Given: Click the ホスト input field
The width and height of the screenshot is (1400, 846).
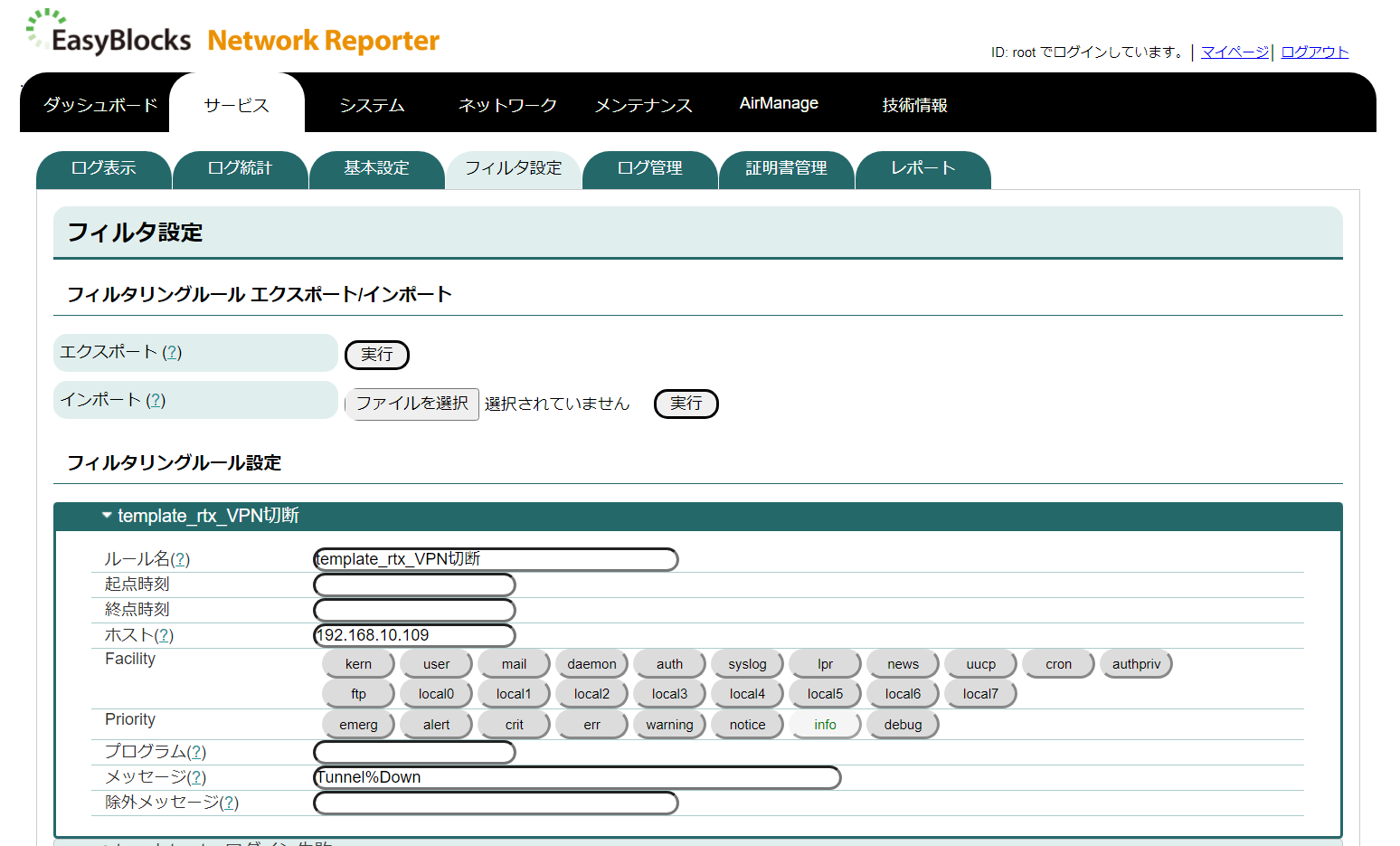Looking at the screenshot, I should click(x=413, y=635).
